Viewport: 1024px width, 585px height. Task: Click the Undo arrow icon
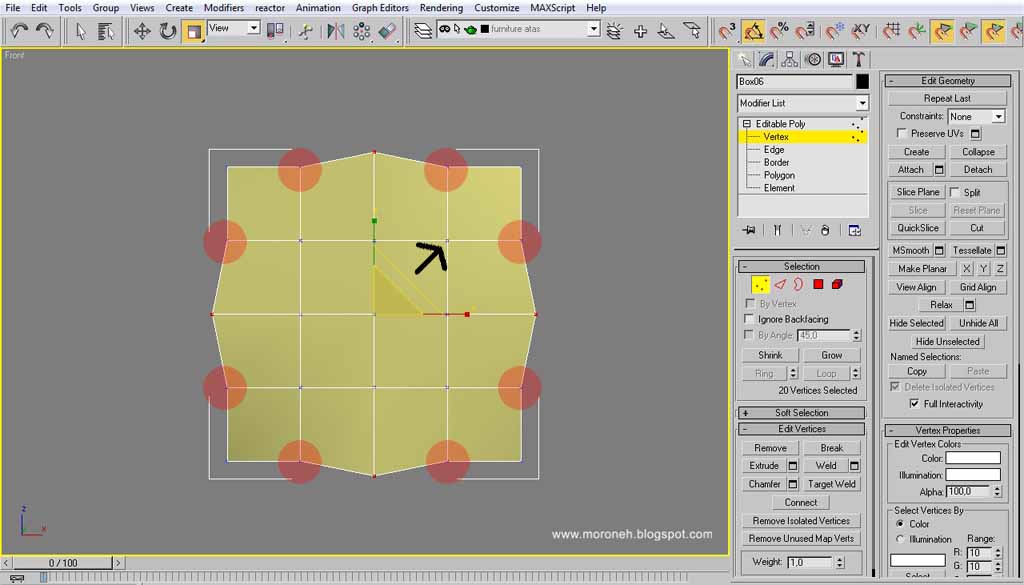pos(19,31)
